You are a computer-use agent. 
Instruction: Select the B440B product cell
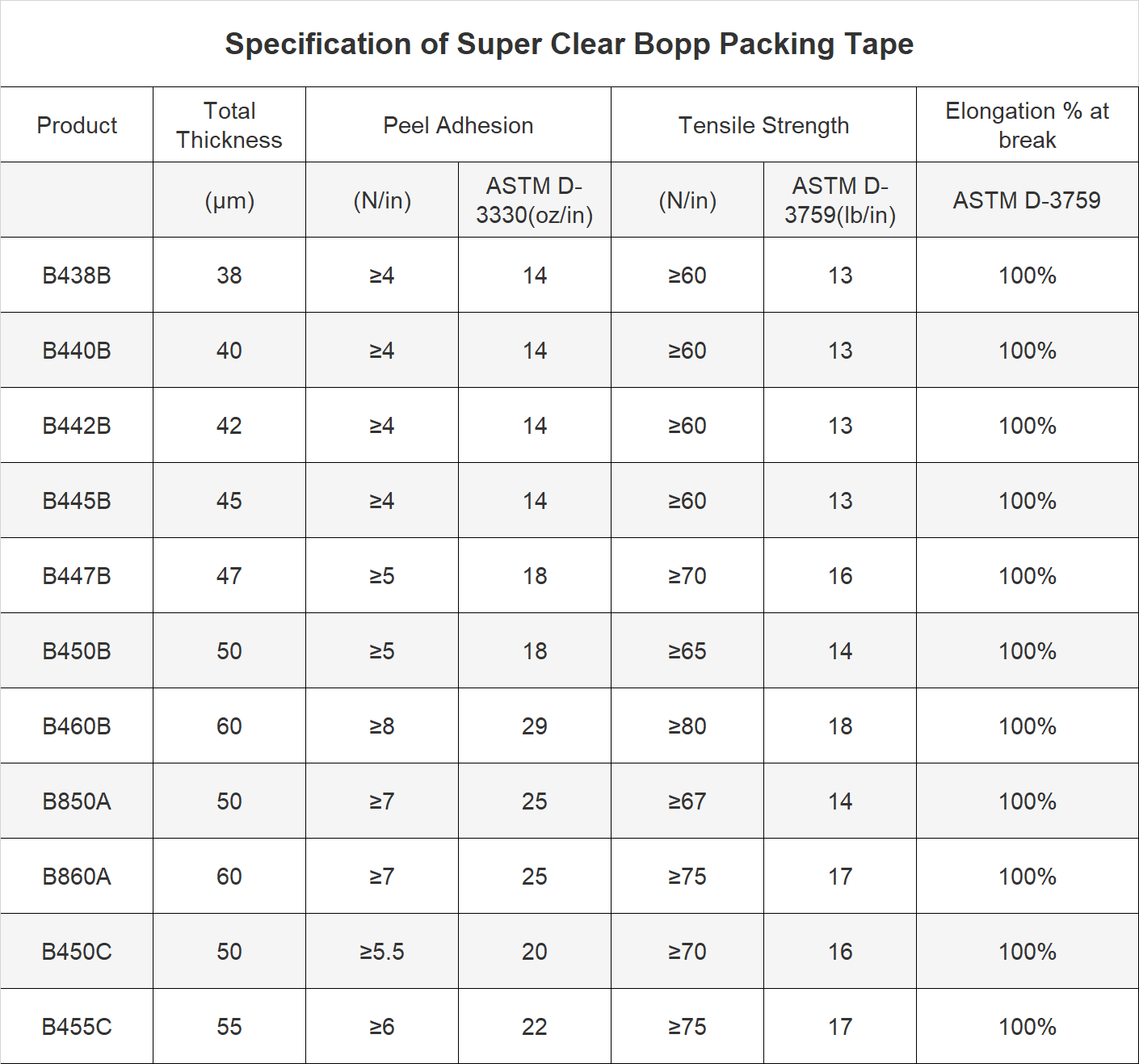pyautogui.click(x=77, y=351)
